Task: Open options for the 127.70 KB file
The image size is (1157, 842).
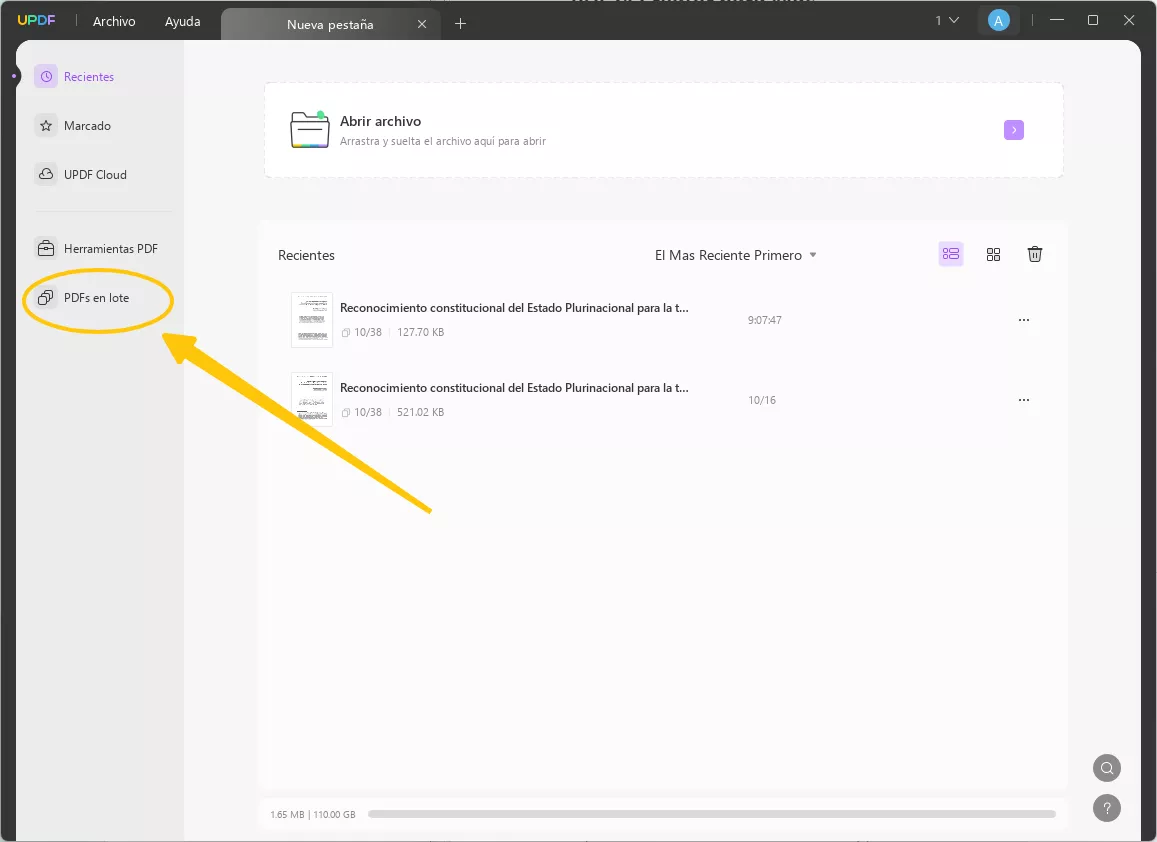Action: (1023, 320)
